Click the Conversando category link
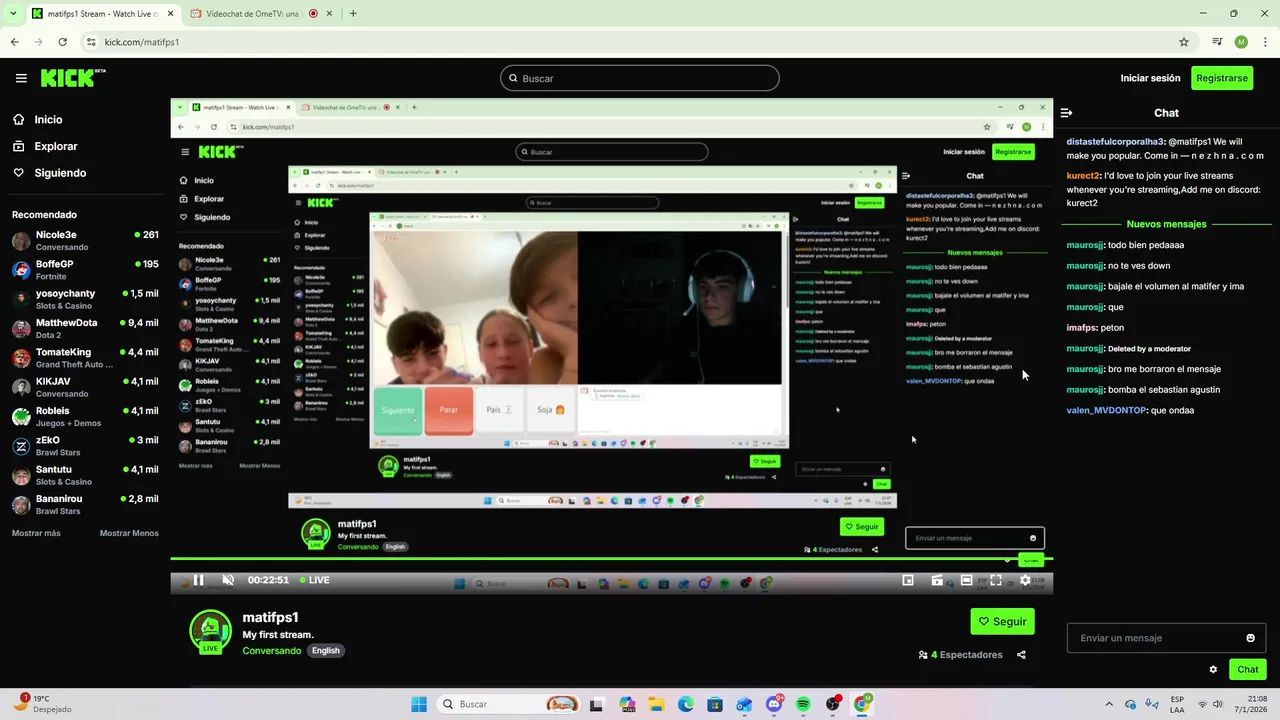 point(272,650)
